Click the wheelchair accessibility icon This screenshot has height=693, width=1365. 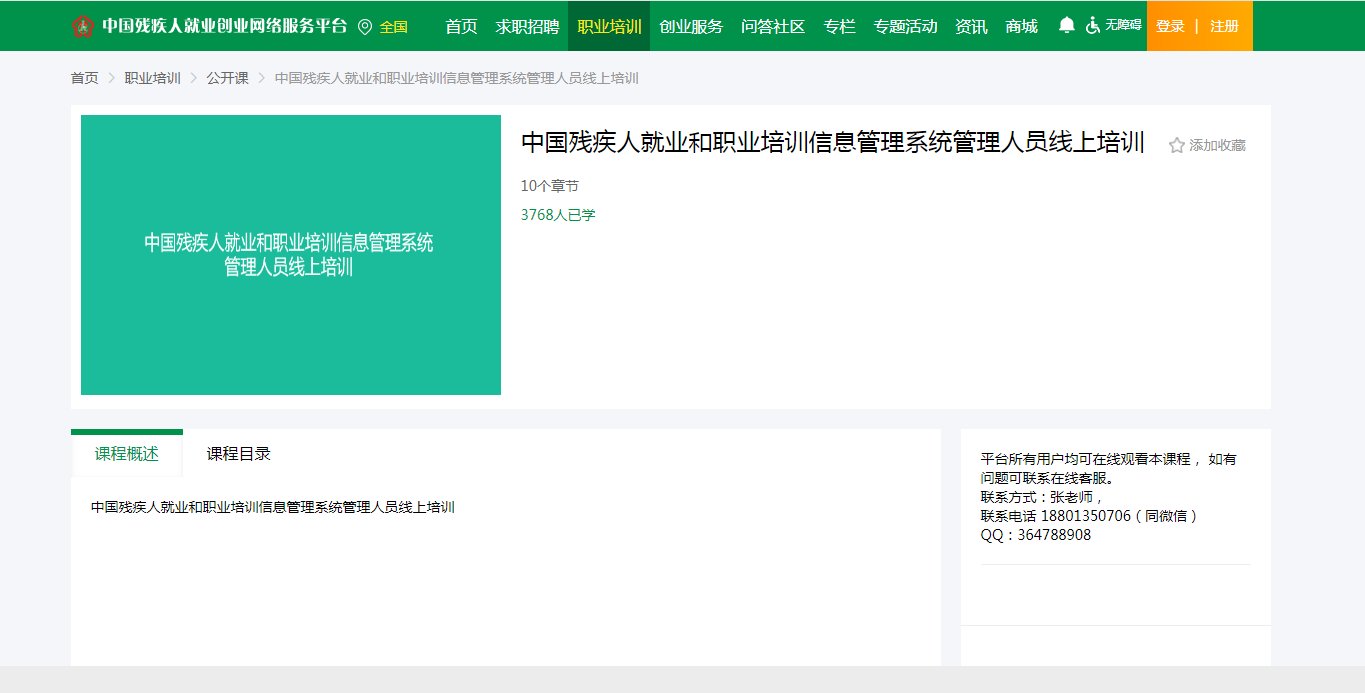click(x=1093, y=26)
